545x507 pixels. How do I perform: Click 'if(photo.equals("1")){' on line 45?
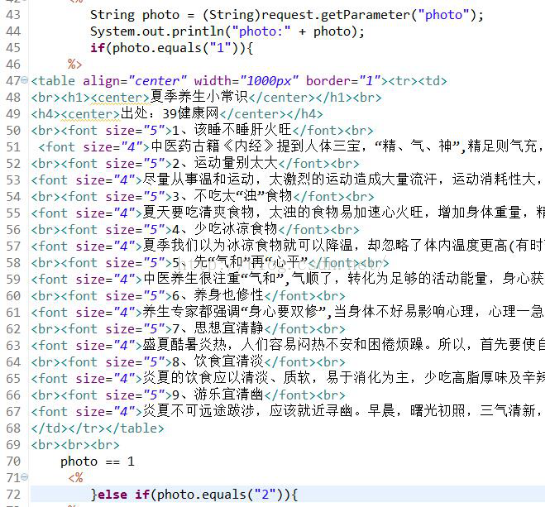pos(172,48)
